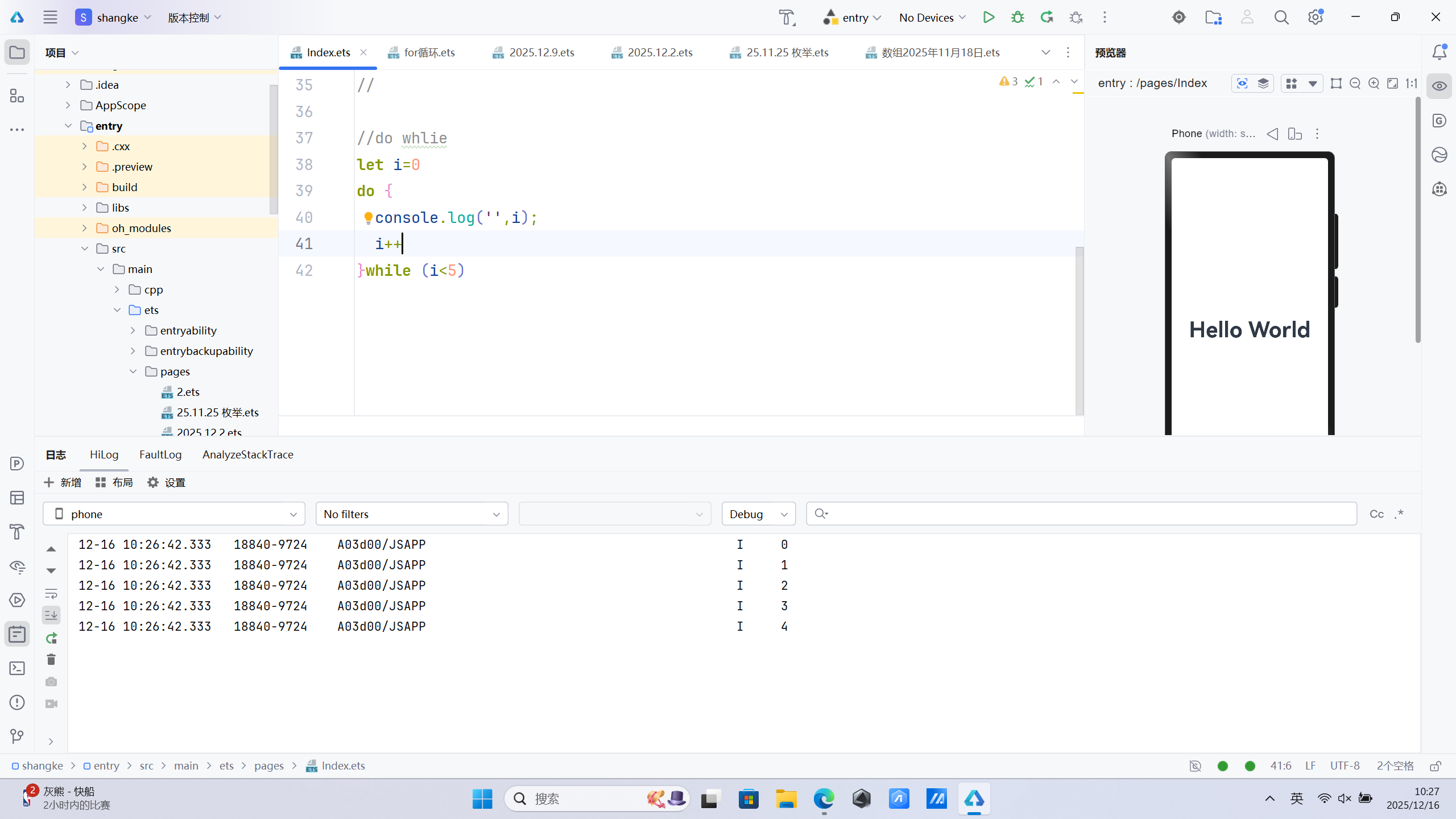1456x819 pixels.
Task: Rotate the preview device icon
Action: tap(1295, 134)
